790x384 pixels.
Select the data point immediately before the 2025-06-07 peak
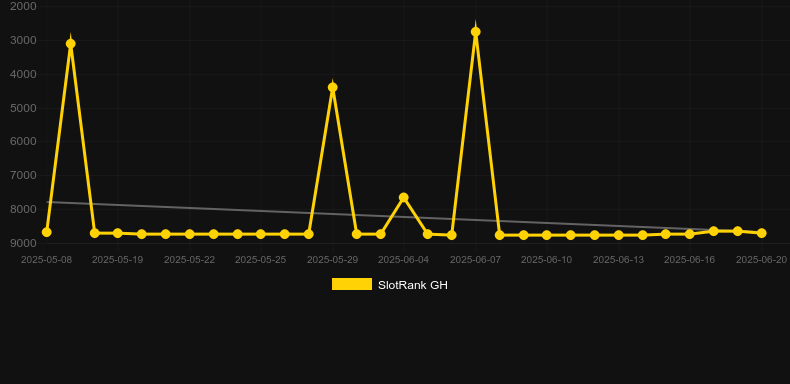(451, 235)
